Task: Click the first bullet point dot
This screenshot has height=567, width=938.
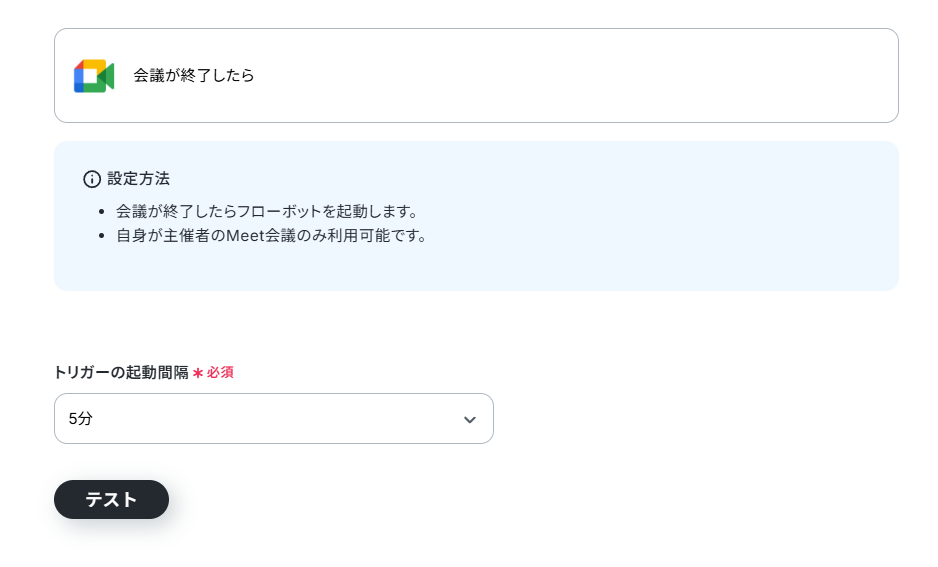Action: point(102,212)
